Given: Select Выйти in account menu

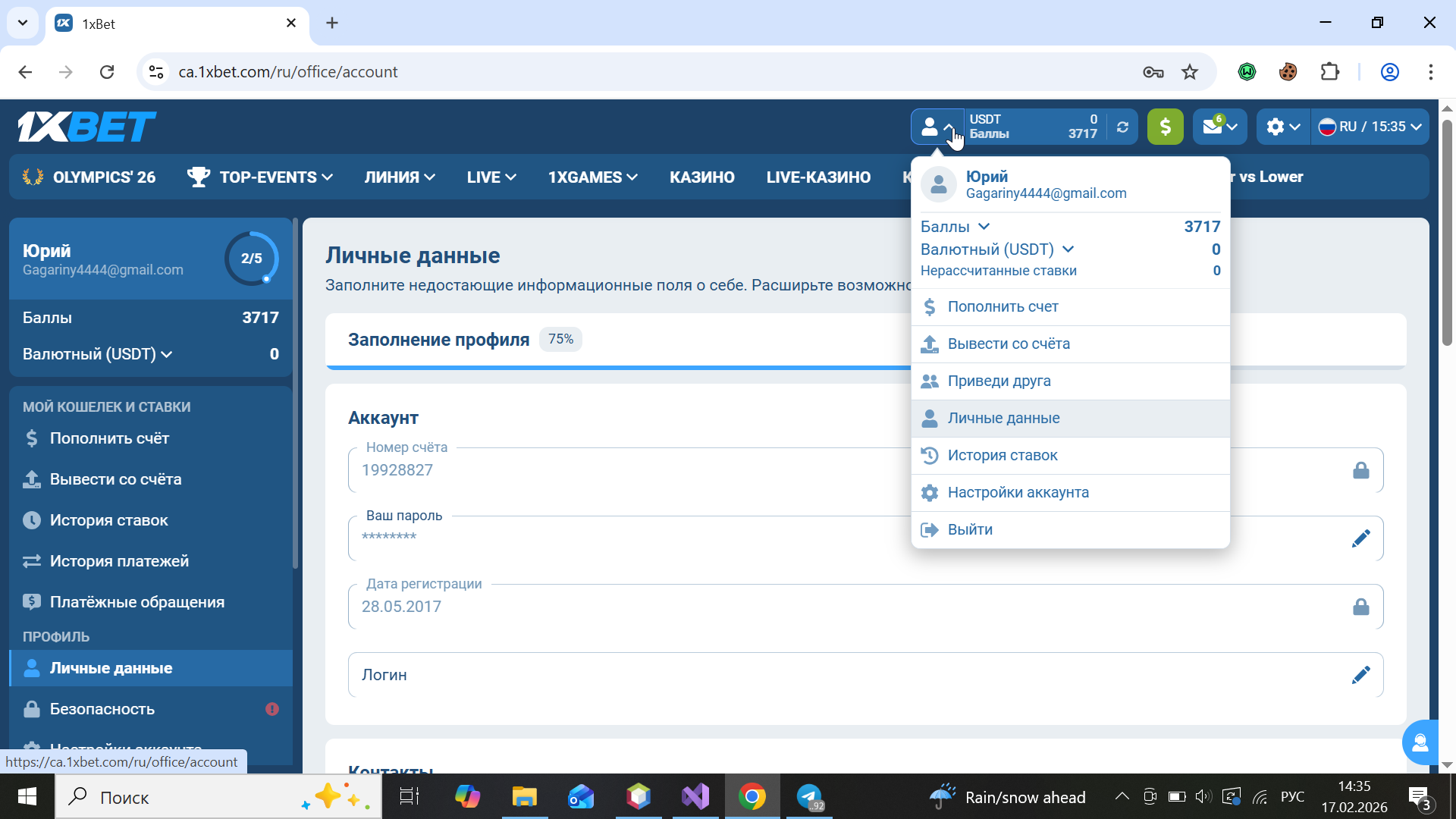Looking at the screenshot, I should (x=970, y=530).
